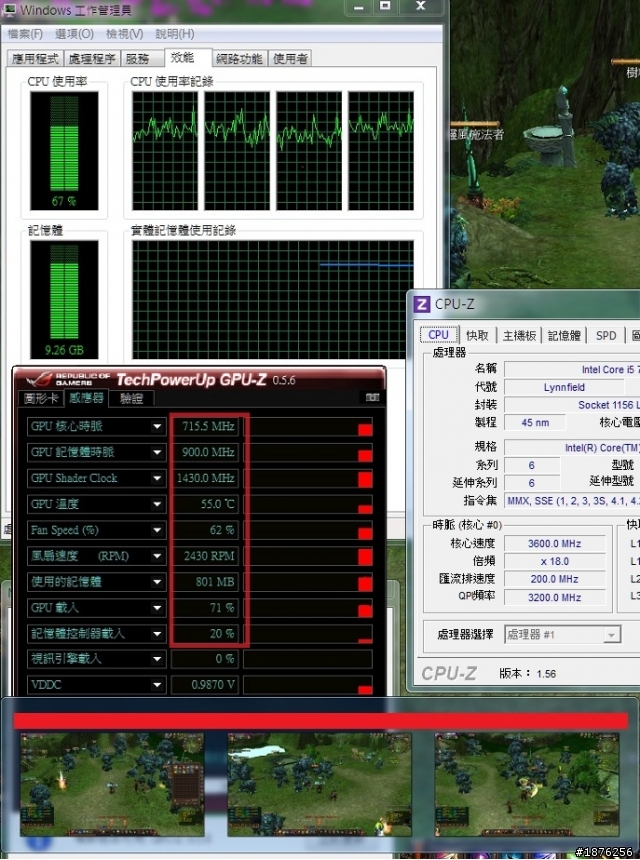Expand the GPU 核心時脈 sensor dropdown
The image size is (640, 860).
tap(157, 426)
